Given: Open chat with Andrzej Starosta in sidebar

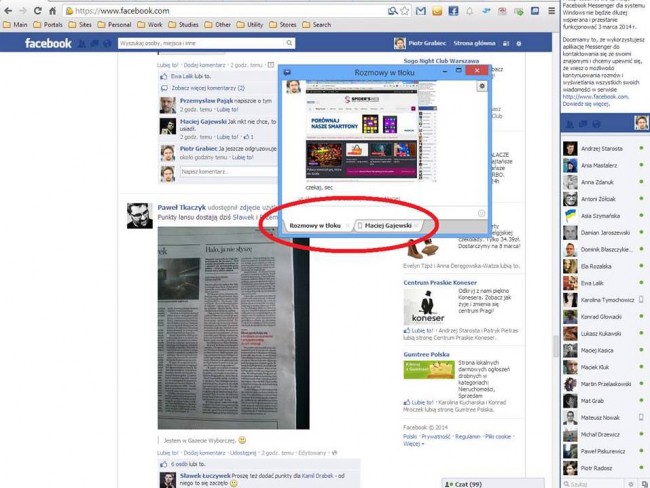Looking at the screenshot, I should 603,148.
